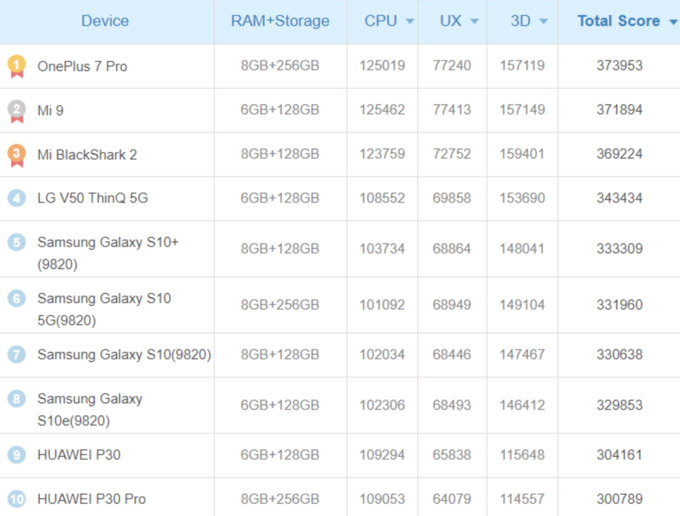
Task: Select 8GB+256GB storage cell for OnePlus 7 Pro
Action: tap(280, 65)
